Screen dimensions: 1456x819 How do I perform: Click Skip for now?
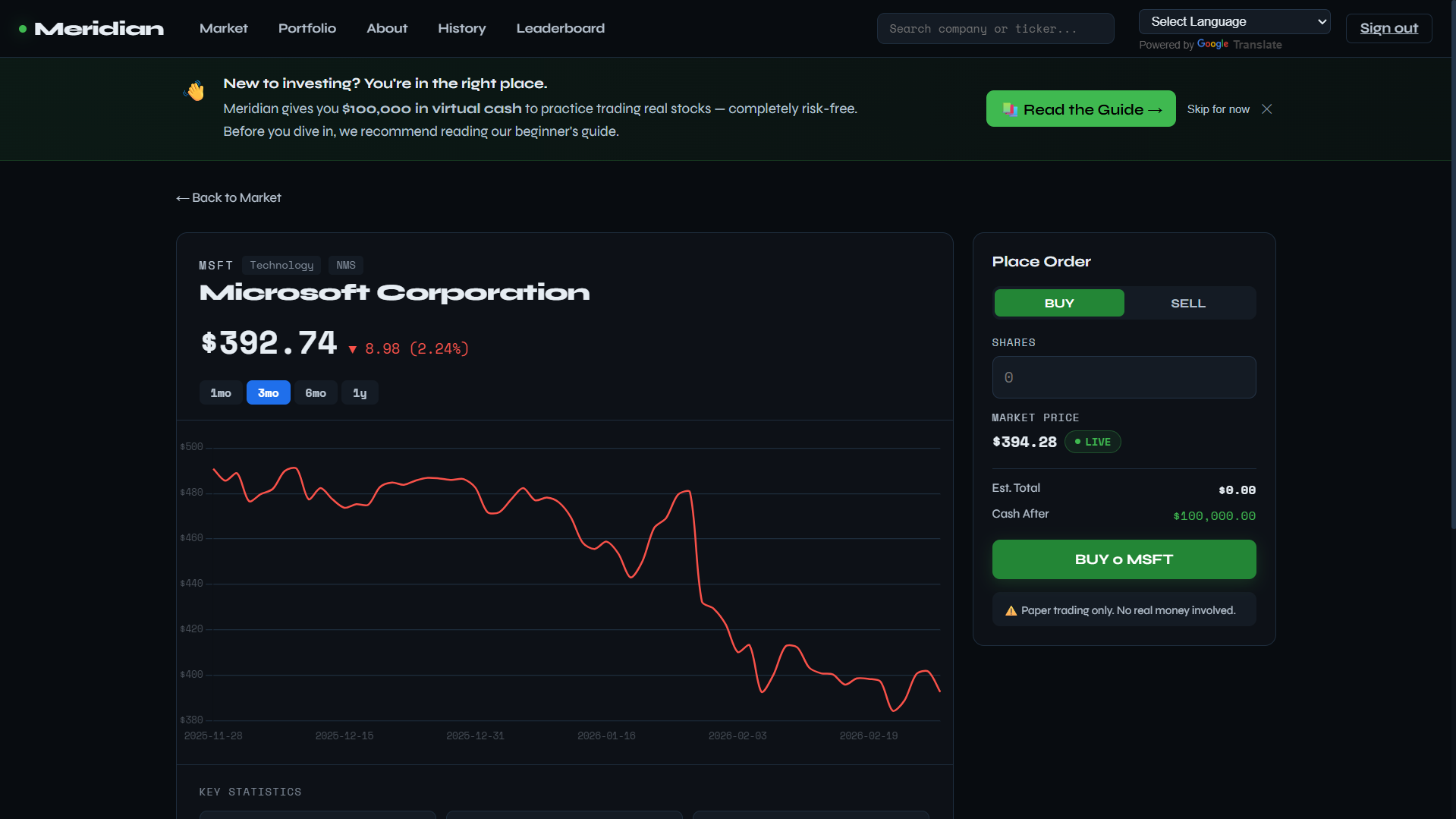click(1218, 109)
